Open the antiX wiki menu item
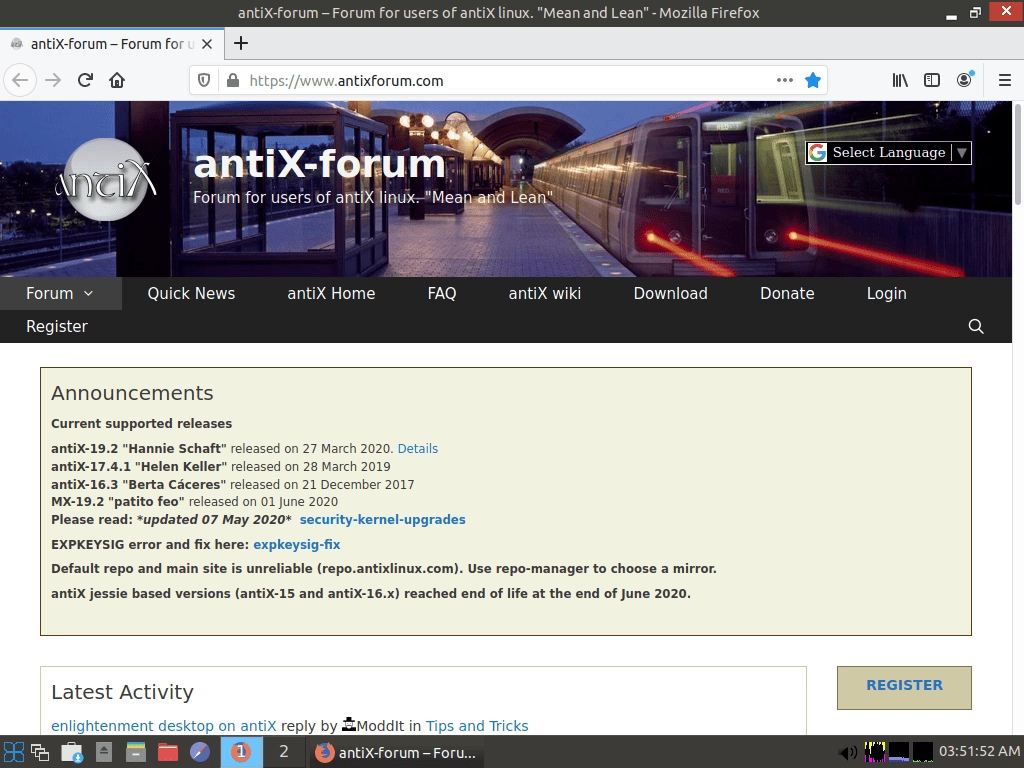The height and width of the screenshot is (768, 1024). coord(545,293)
